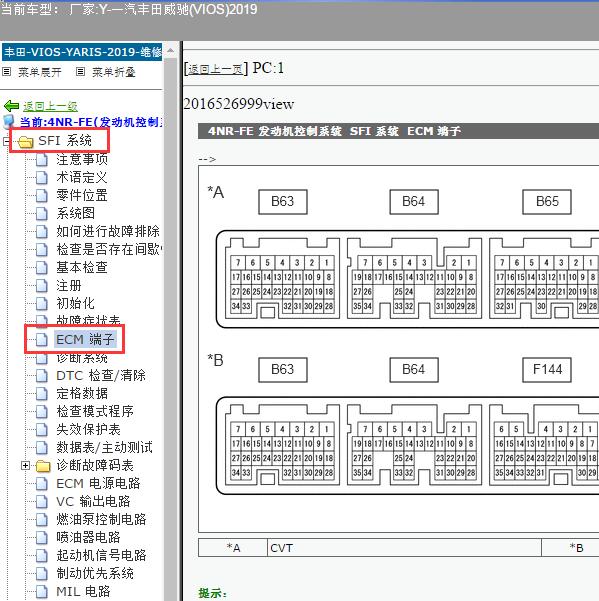Click page icon beside 制动优先系统
Image resolution: width=599 pixels, height=601 pixels.
41,574
